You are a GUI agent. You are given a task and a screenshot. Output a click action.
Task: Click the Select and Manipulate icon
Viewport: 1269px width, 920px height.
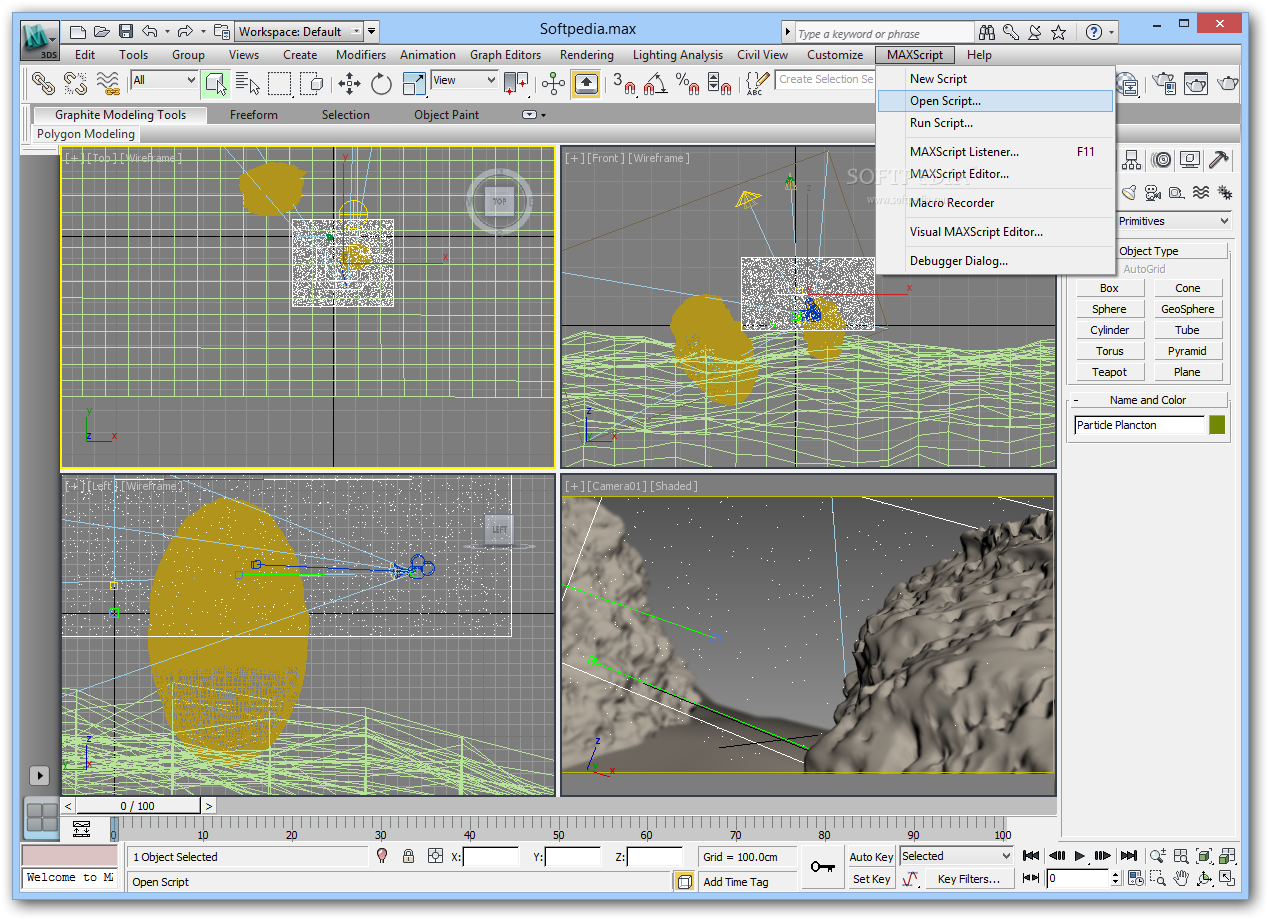[x=553, y=83]
